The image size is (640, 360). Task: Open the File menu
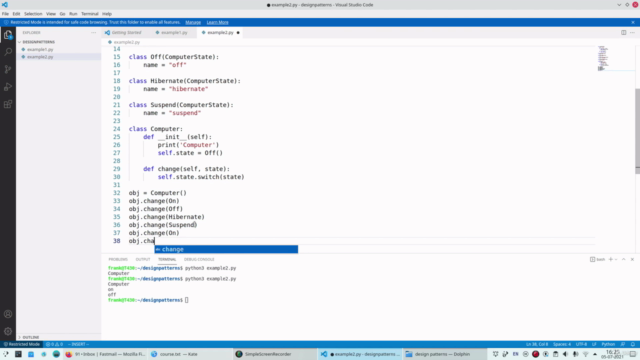[x=5, y=14]
